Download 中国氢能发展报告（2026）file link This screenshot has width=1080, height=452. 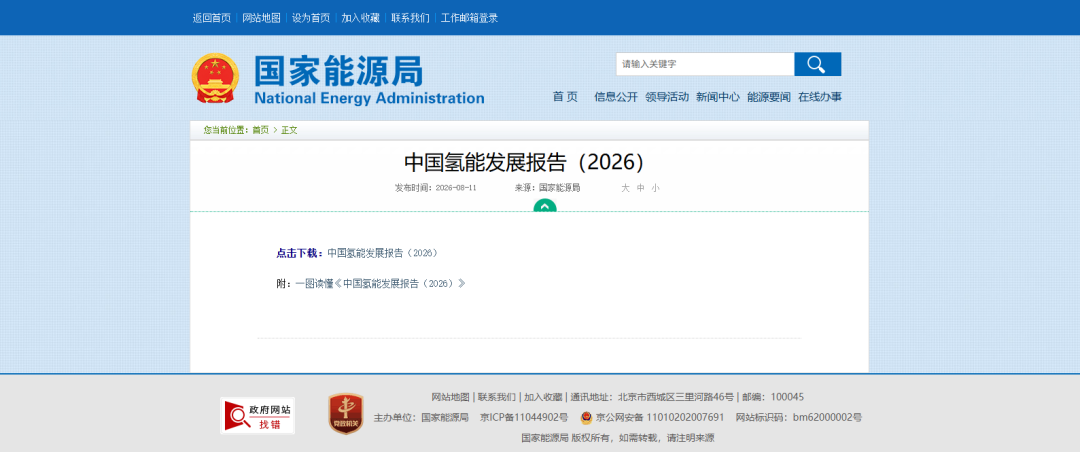382,253
